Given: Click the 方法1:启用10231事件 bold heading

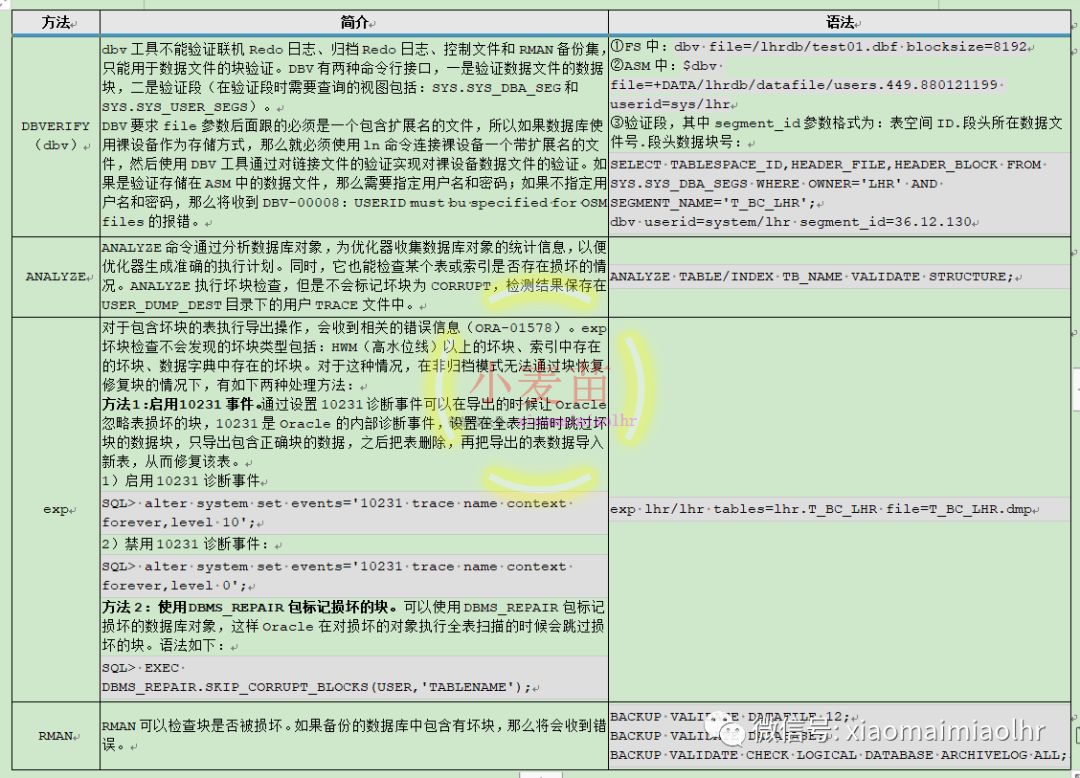Looking at the screenshot, I should [x=180, y=404].
